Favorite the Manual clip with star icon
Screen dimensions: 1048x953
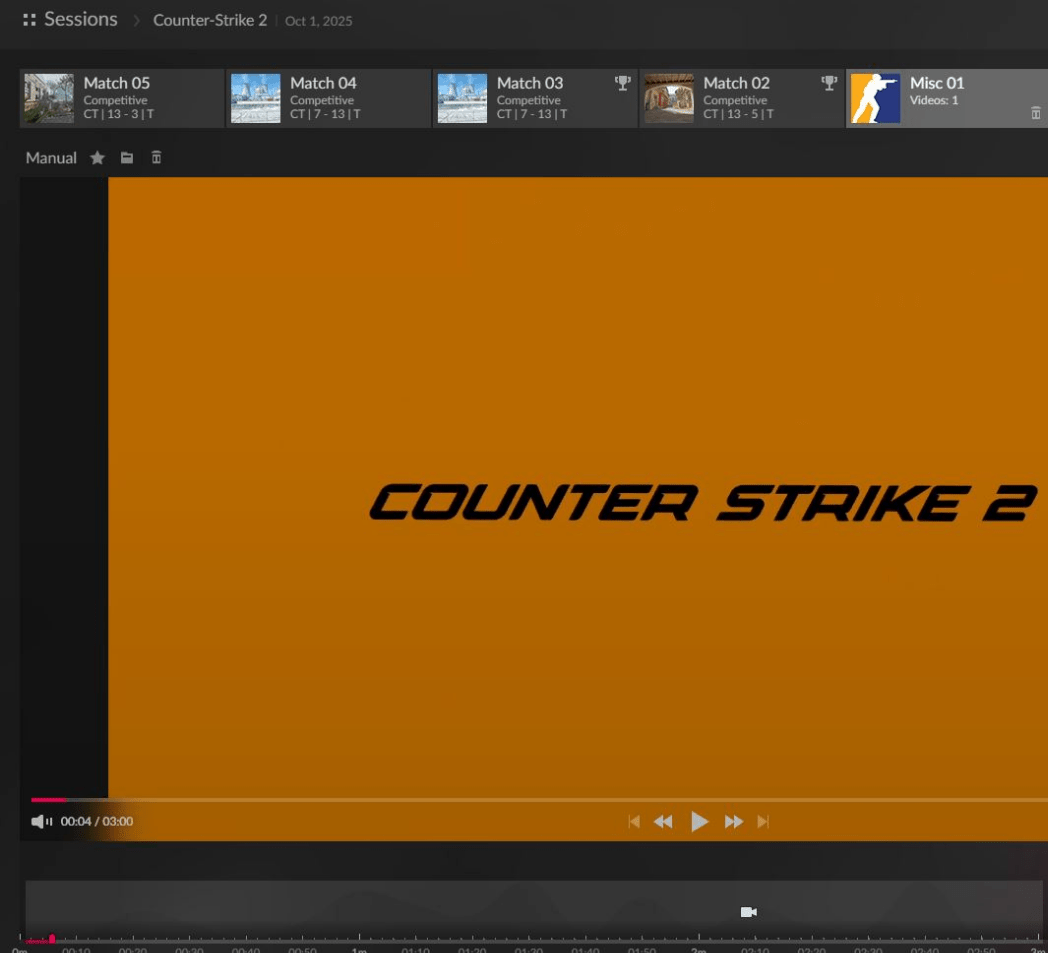[x=98, y=158]
